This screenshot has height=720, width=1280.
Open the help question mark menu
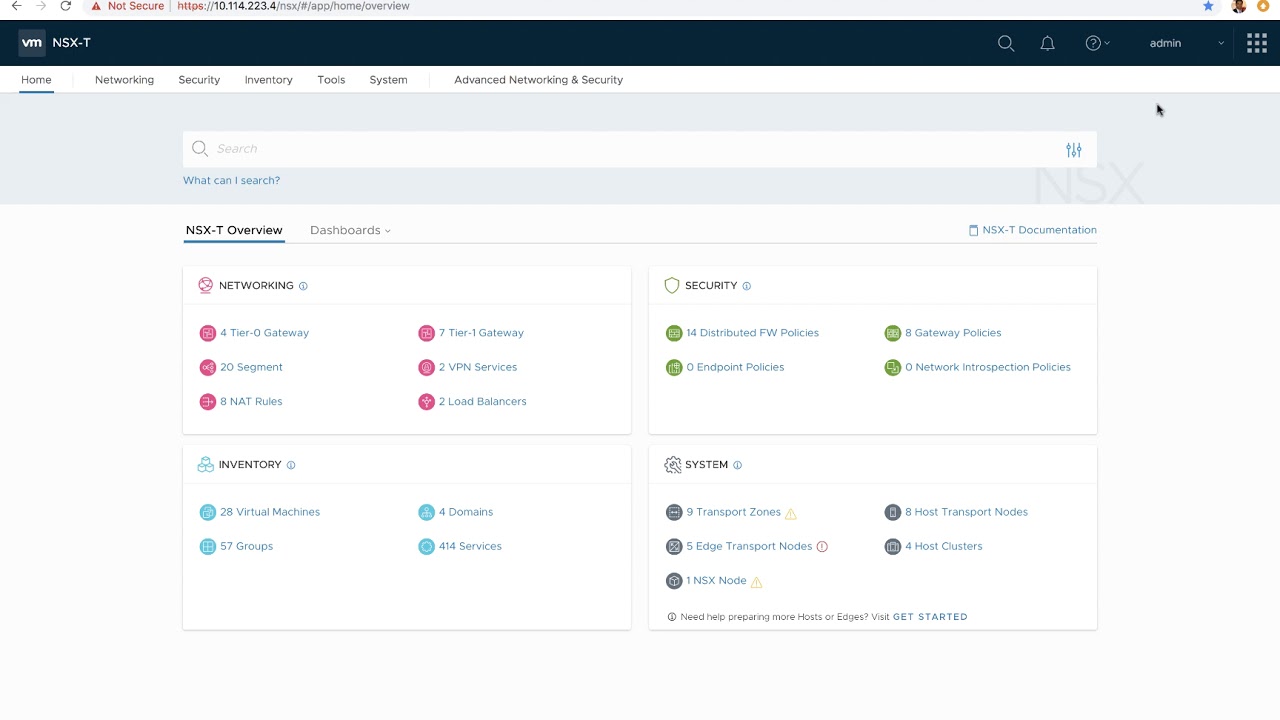click(x=1097, y=43)
